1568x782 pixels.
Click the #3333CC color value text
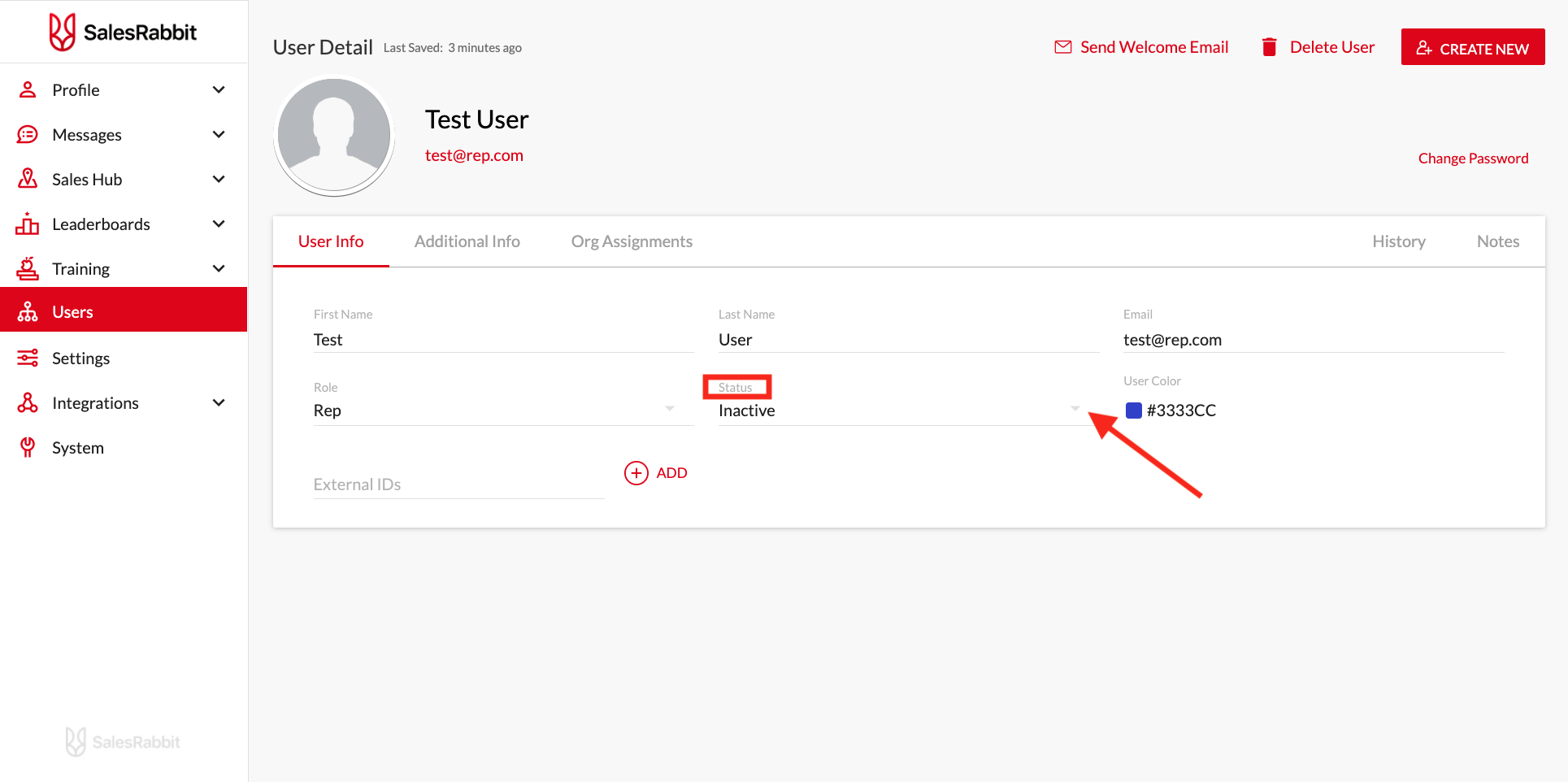1181,411
